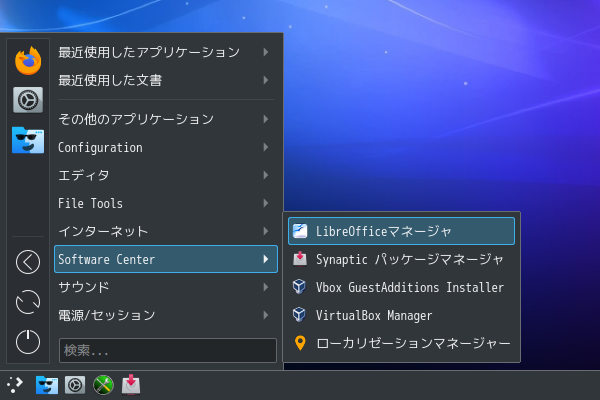Select the 電源/セッション menu entry

[x=166, y=315]
